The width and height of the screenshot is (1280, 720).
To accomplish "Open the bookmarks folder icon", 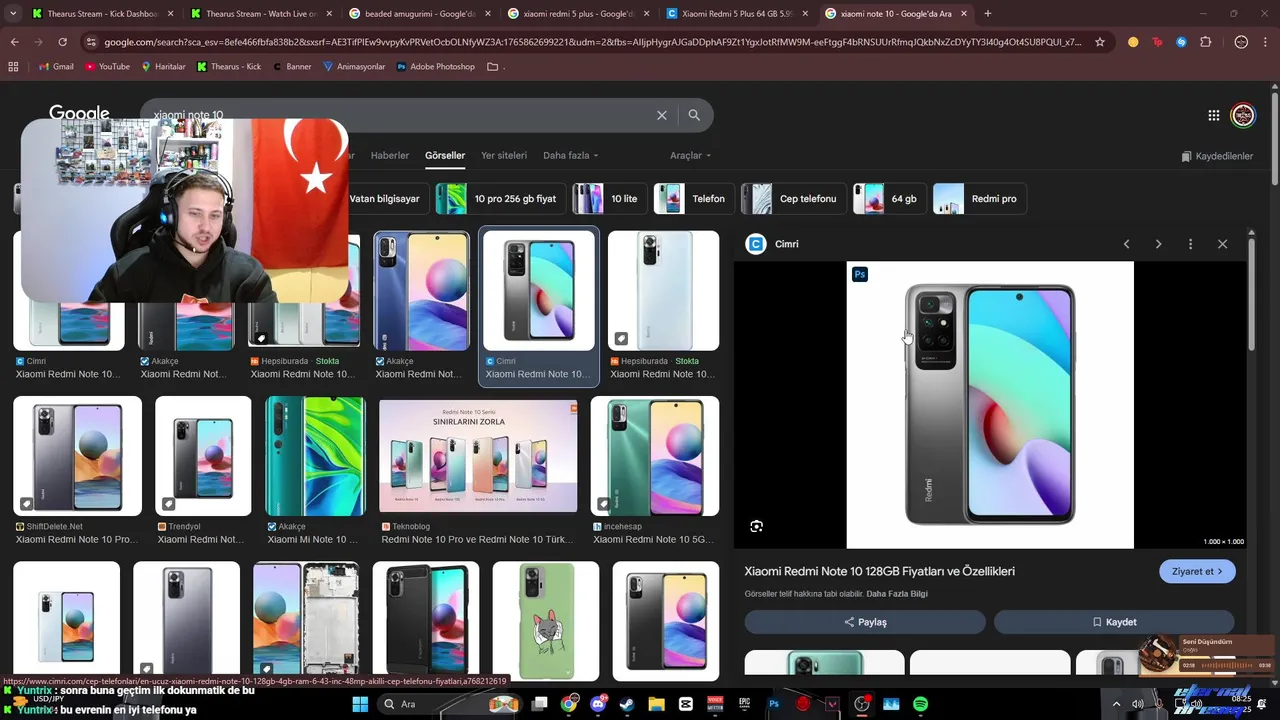I will pyautogui.click(x=492, y=66).
